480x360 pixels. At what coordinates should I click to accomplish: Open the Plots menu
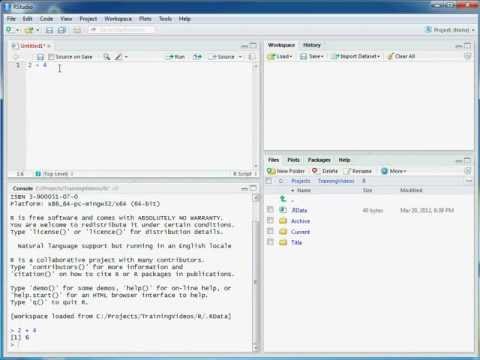(x=145, y=19)
